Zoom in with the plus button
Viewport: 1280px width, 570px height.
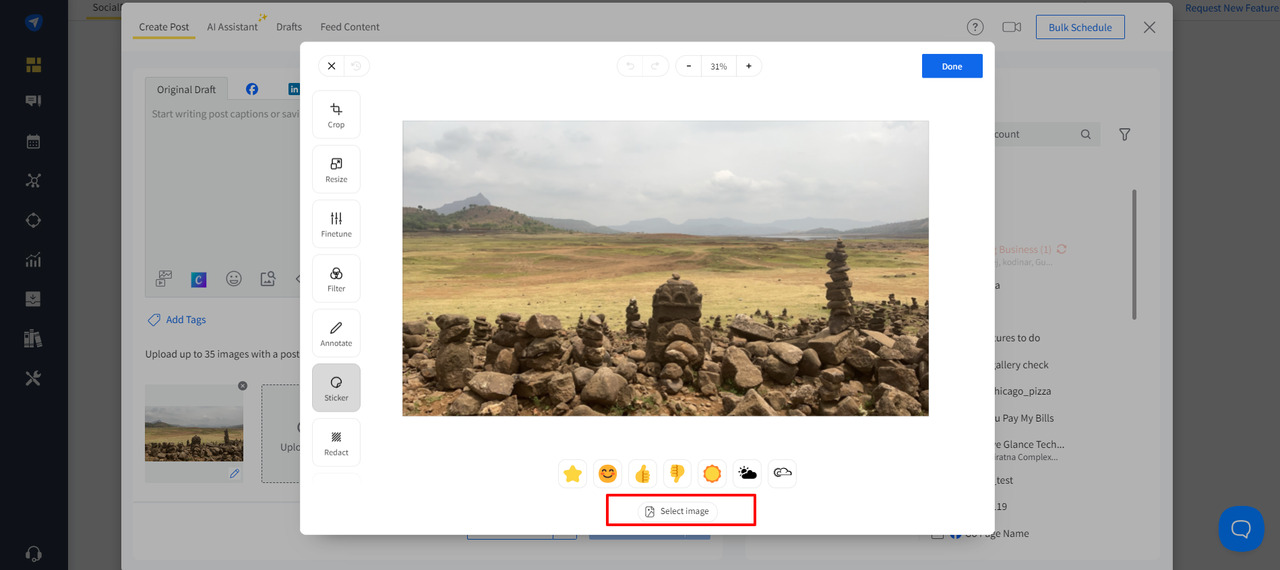coord(748,66)
